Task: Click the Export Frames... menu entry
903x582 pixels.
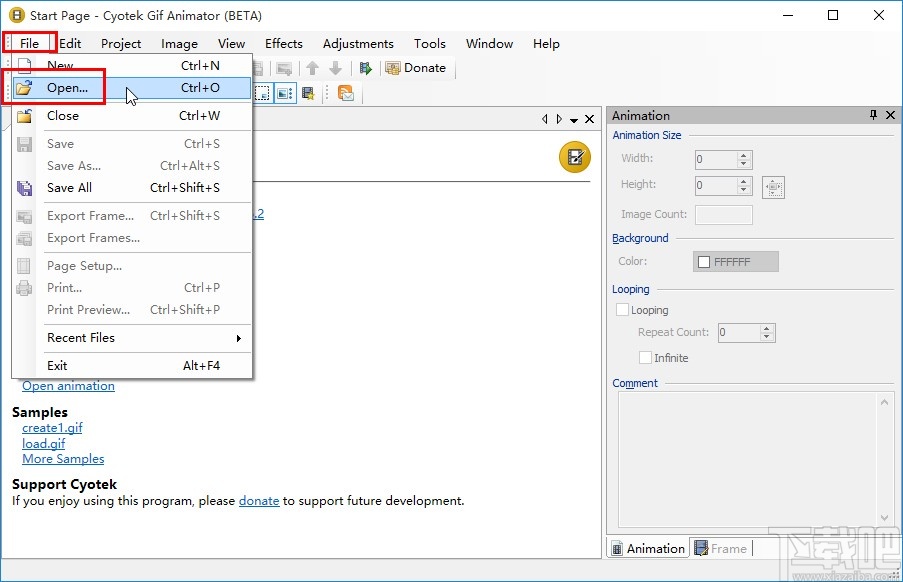Action: (x=131, y=238)
